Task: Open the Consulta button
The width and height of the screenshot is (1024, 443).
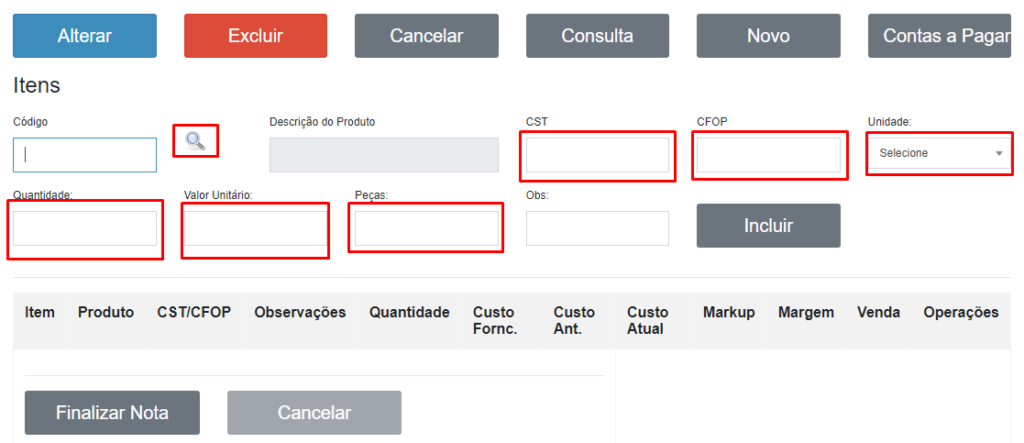Action: (597, 36)
